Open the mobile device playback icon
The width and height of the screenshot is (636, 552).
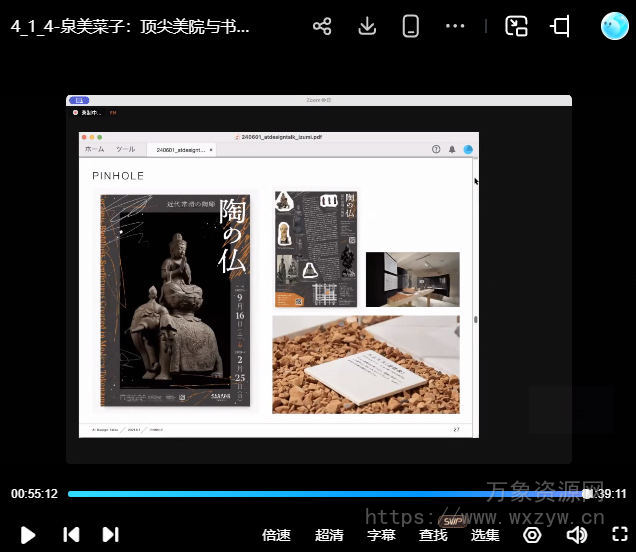pyautogui.click(x=410, y=27)
